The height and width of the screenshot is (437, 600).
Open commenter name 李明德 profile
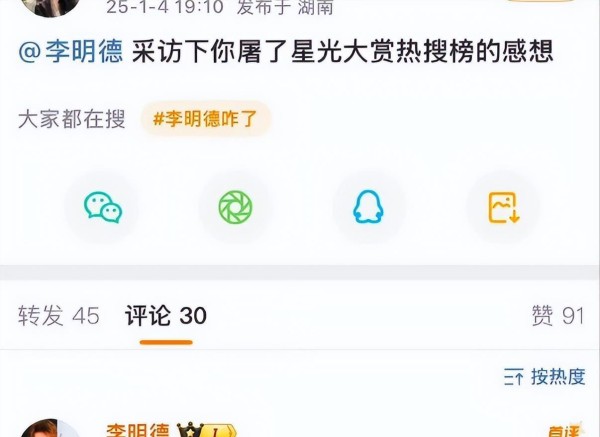(138, 430)
